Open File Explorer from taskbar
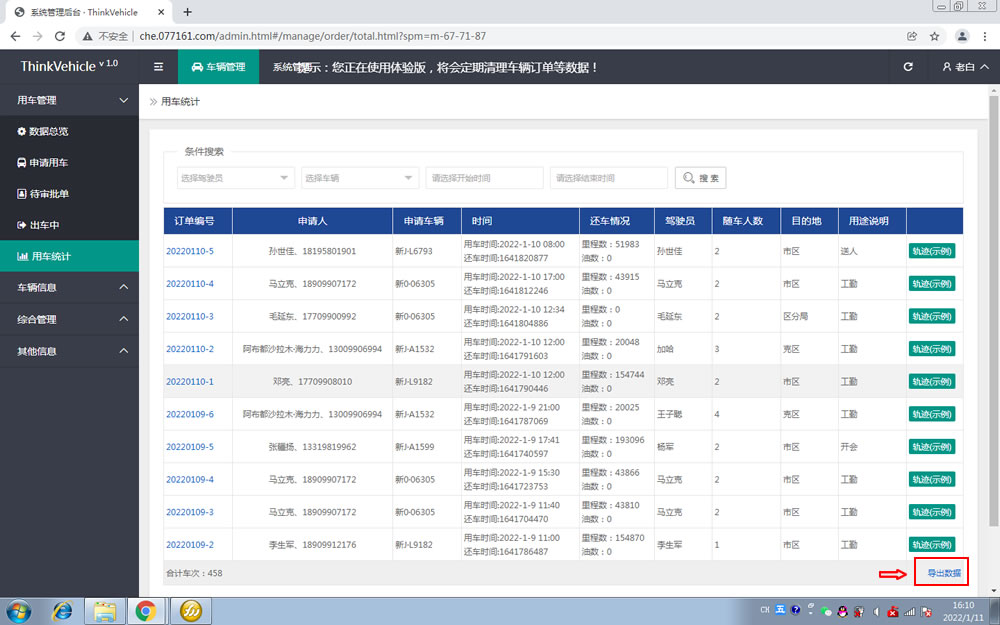 pos(105,611)
